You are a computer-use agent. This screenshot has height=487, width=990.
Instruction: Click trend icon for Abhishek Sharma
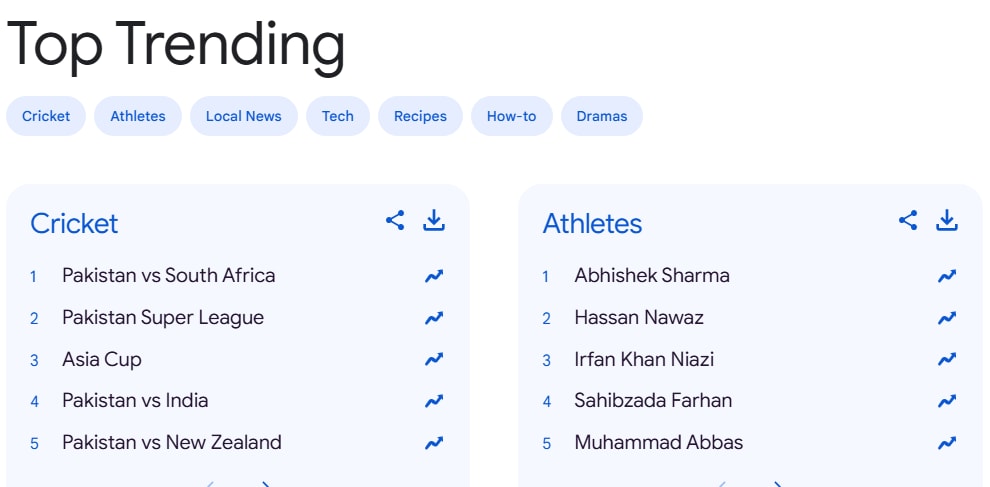click(946, 276)
